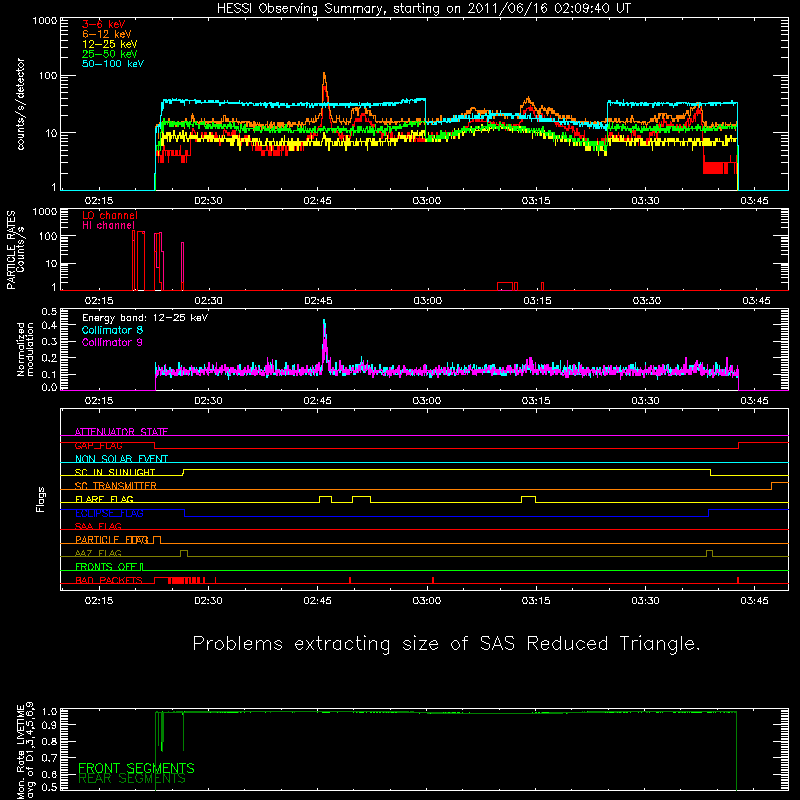This screenshot has height=800, width=800.
Task: Click 02:30 tick label under modulation panel
Action: [x=208, y=401]
